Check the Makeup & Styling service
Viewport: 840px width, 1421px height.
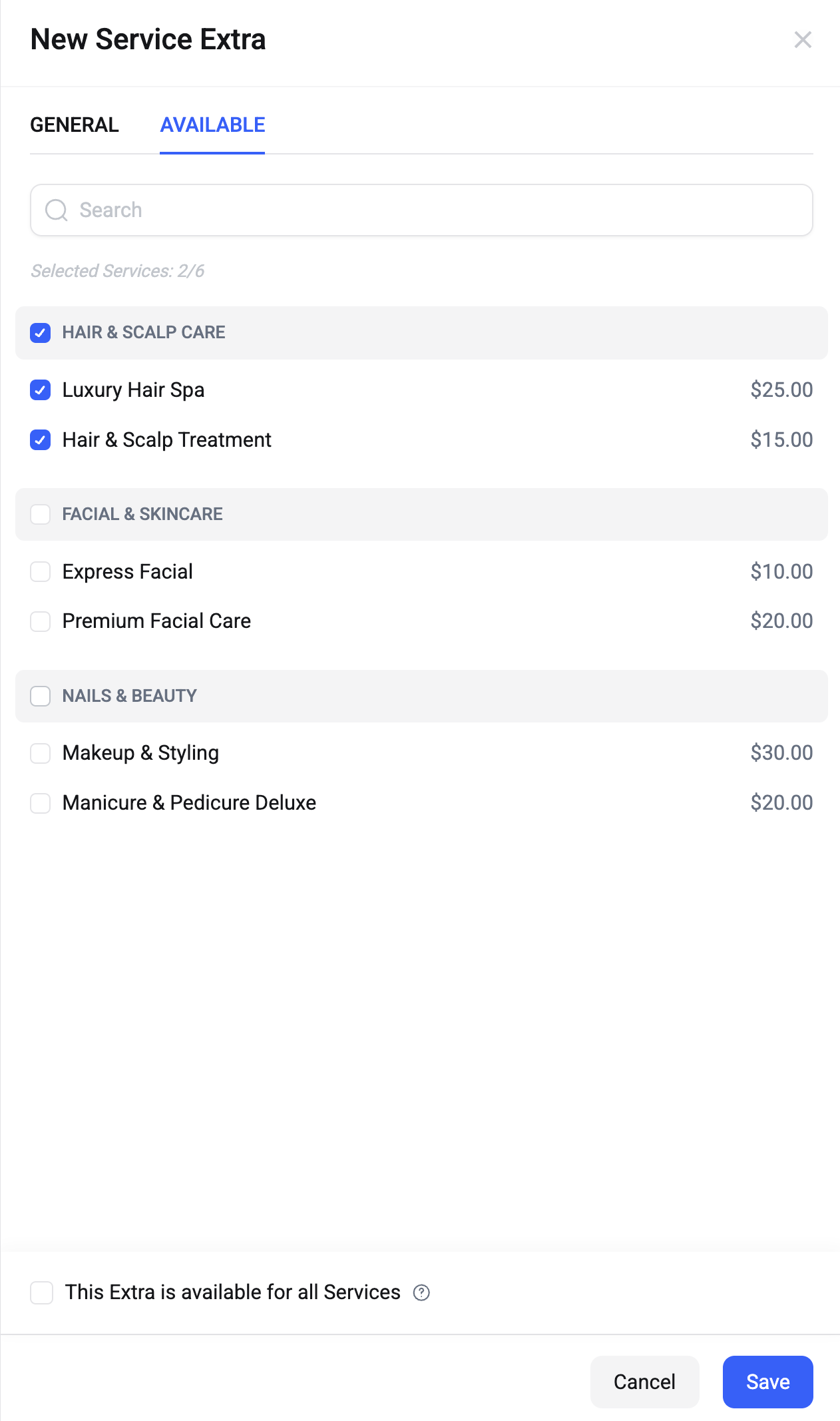click(41, 753)
